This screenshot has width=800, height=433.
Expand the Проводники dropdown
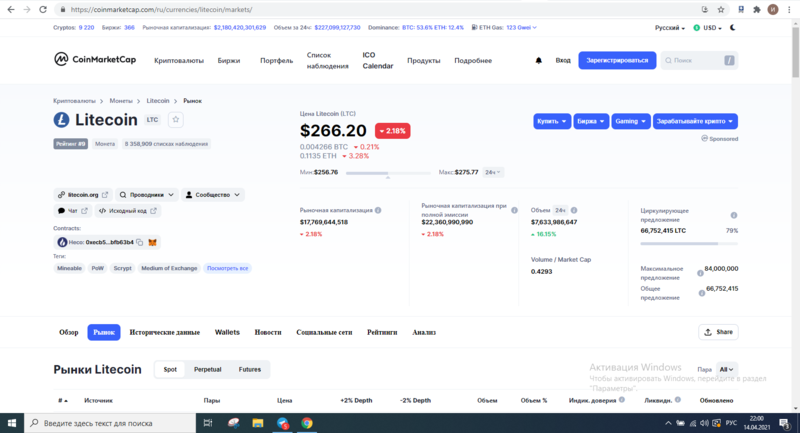[x=146, y=195]
